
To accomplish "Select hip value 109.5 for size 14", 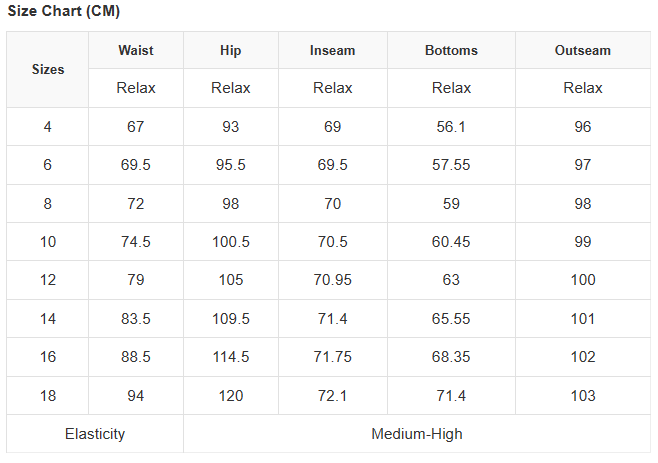I will point(231,319).
